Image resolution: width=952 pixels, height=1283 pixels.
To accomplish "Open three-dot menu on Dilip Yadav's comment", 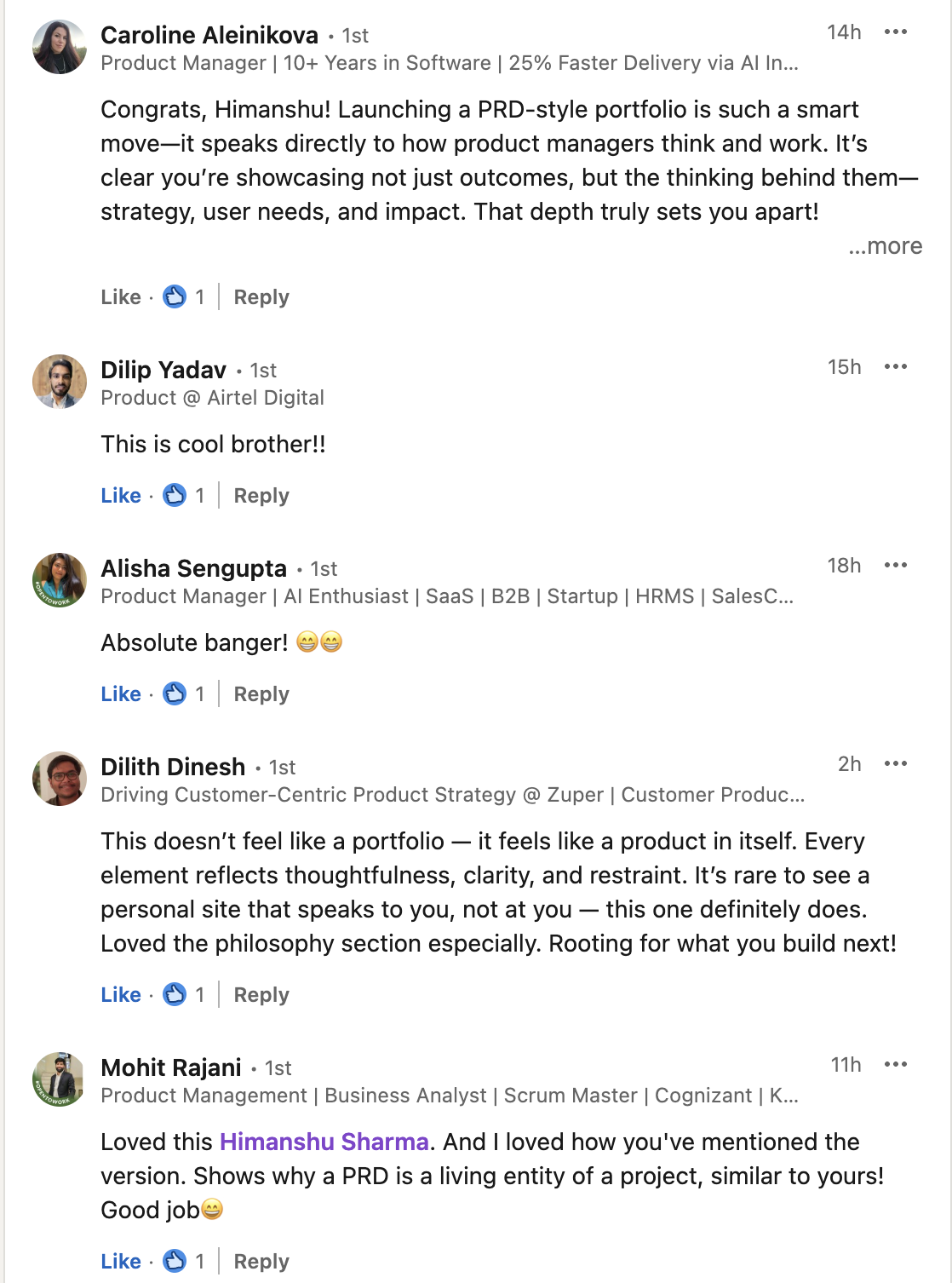I will click(895, 367).
